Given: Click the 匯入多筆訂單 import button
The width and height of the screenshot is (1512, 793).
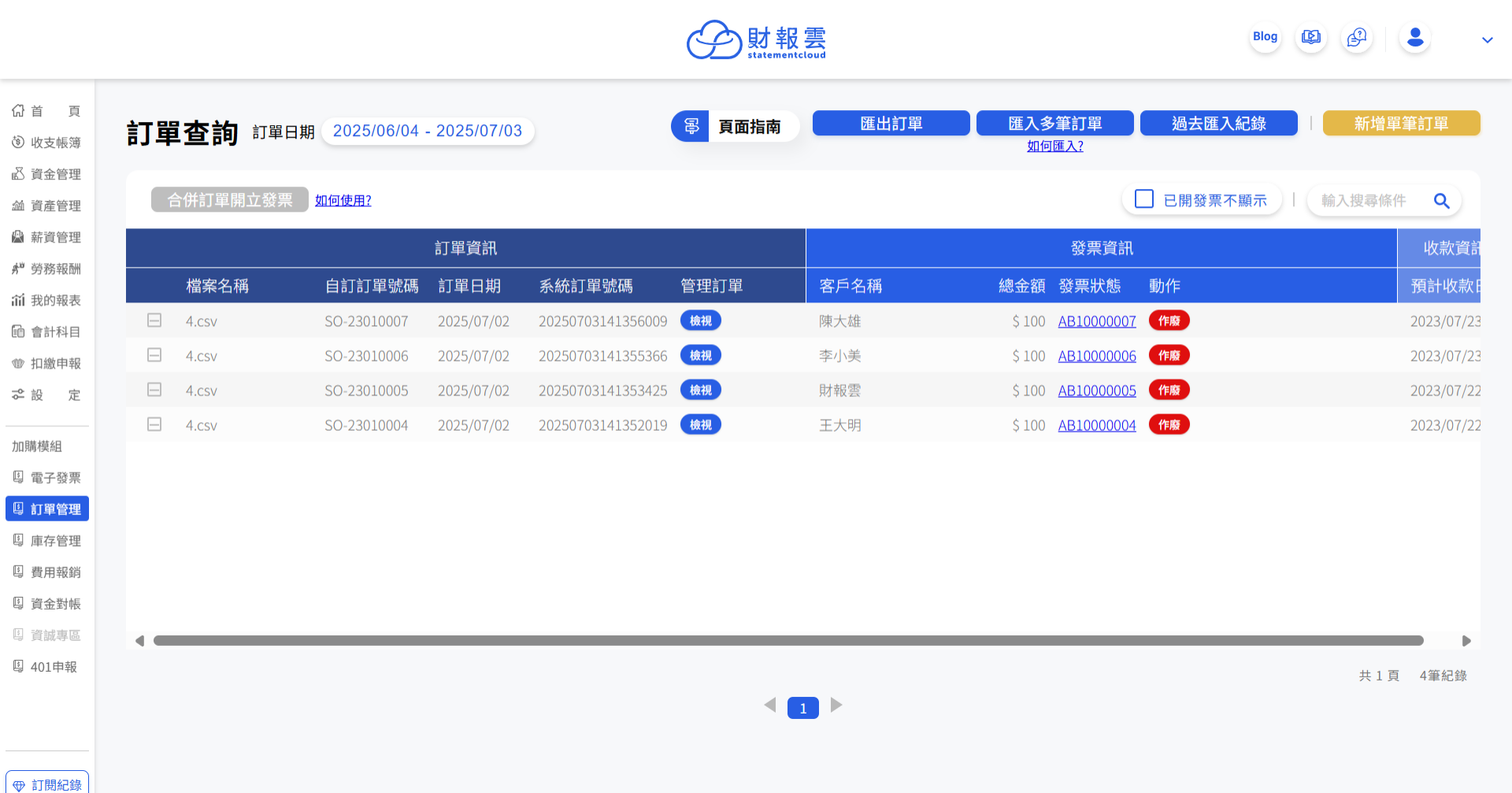Looking at the screenshot, I should pos(1054,123).
